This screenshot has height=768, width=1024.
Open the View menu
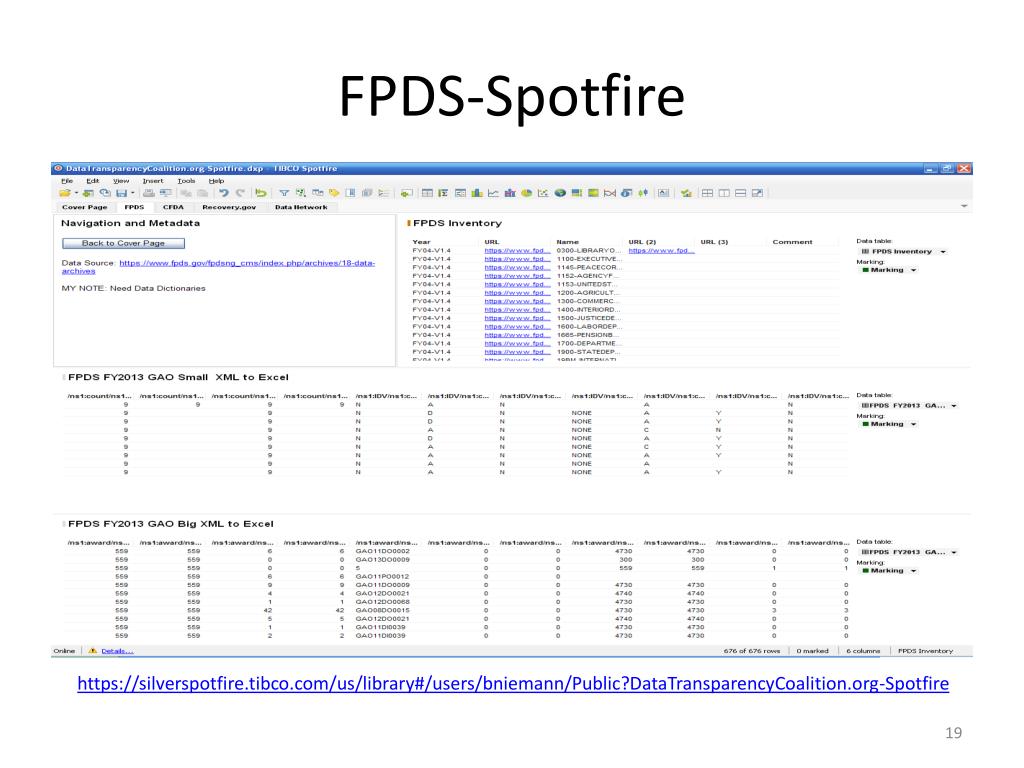pos(121,181)
